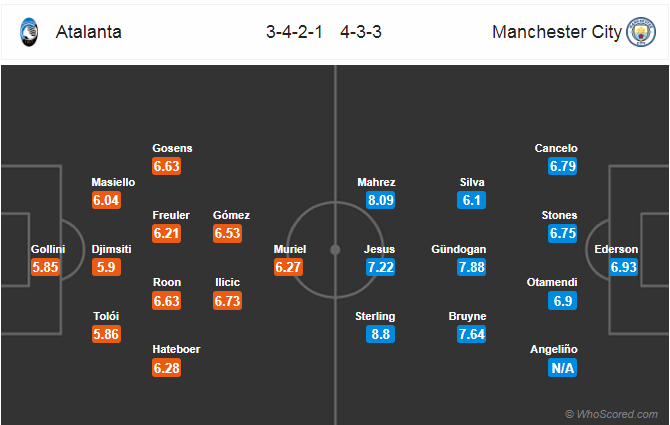Select Sterling's 8.8 rating badge

tap(380, 334)
